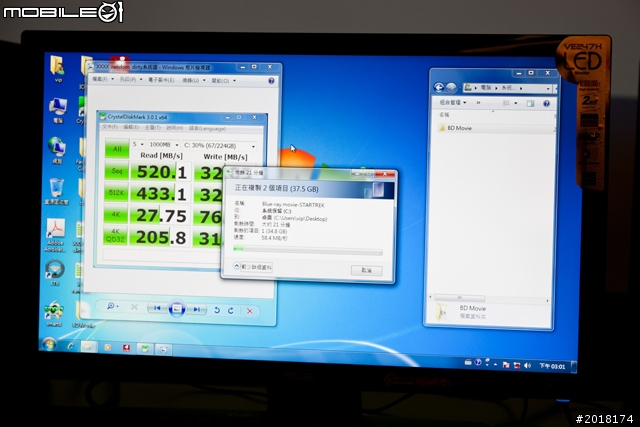Viewport: 640px width, 427px height.
Task: Run the All test in CrystalDiskMark
Action: [117, 149]
